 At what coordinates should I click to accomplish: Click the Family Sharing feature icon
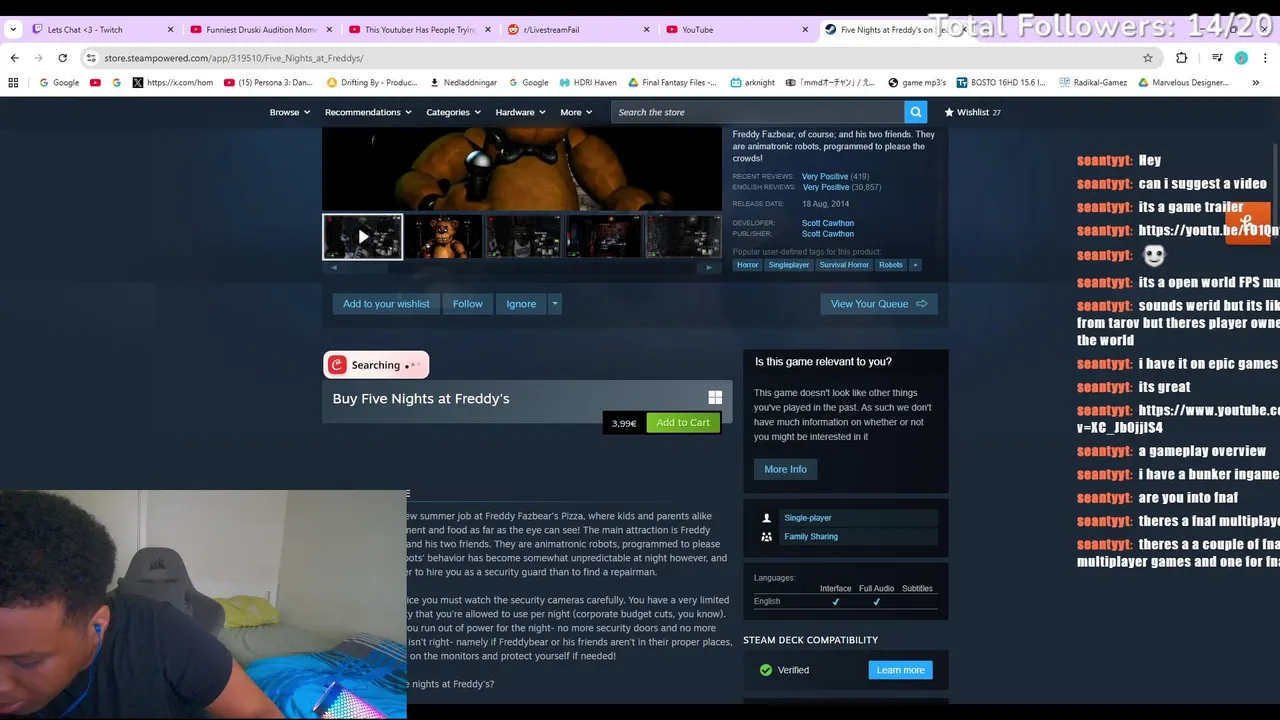[767, 537]
